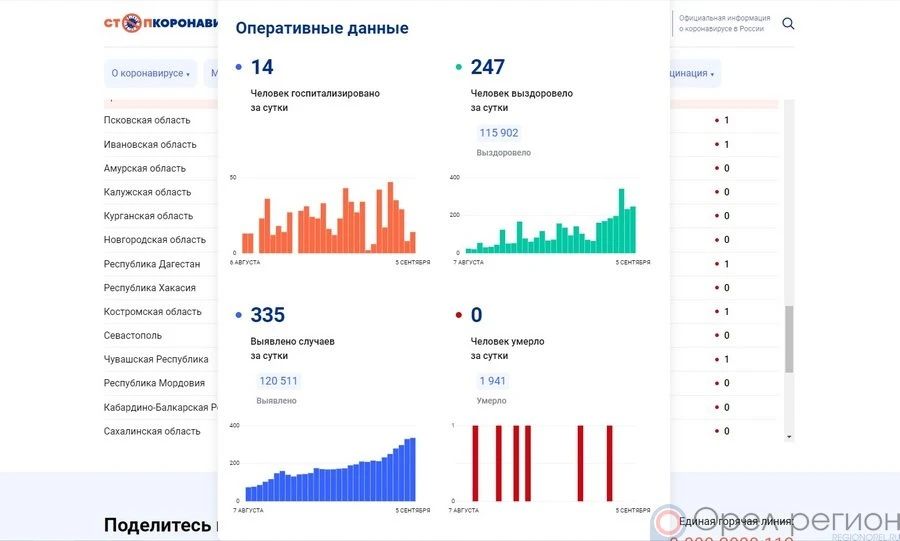Click the Стопкоронавирус site logo

(160, 23)
